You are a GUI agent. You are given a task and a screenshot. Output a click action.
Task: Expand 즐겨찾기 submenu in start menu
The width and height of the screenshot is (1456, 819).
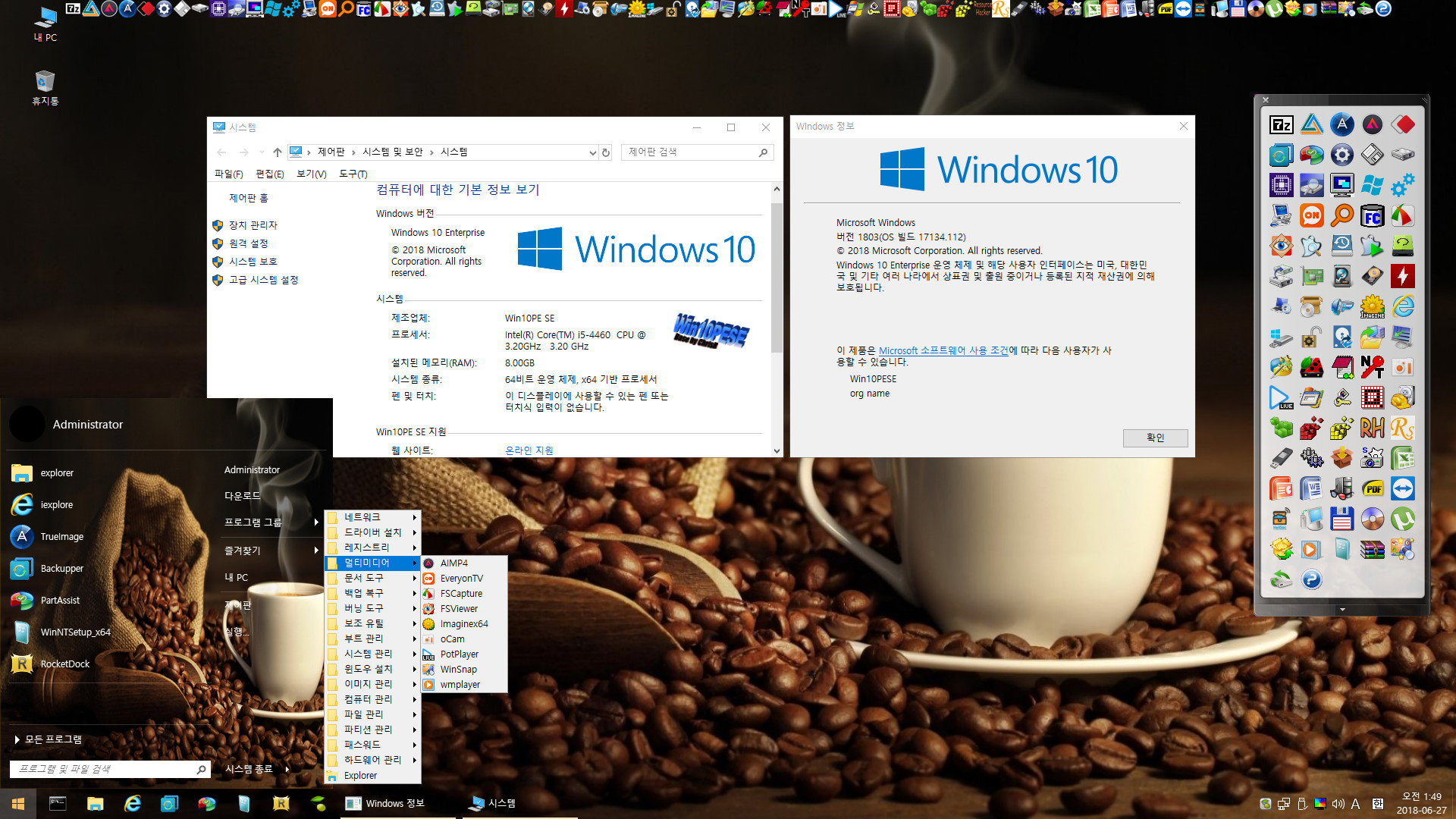pyautogui.click(x=271, y=550)
